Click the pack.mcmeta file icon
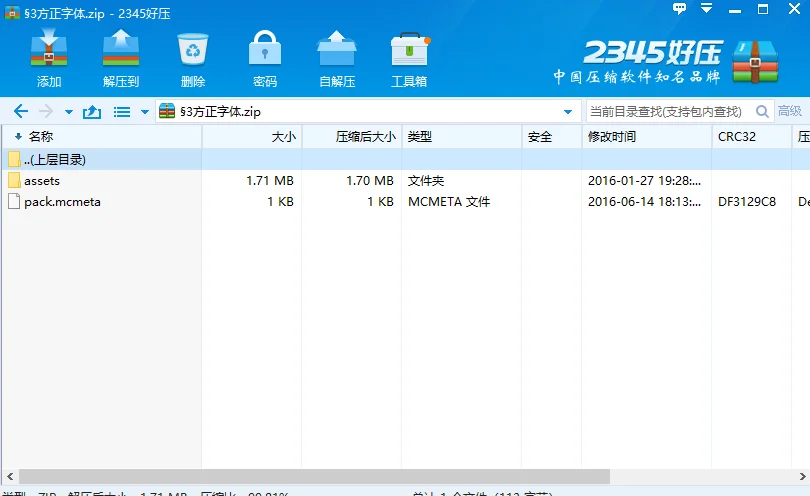The height and width of the screenshot is (496, 810). click(x=14, y=202)
